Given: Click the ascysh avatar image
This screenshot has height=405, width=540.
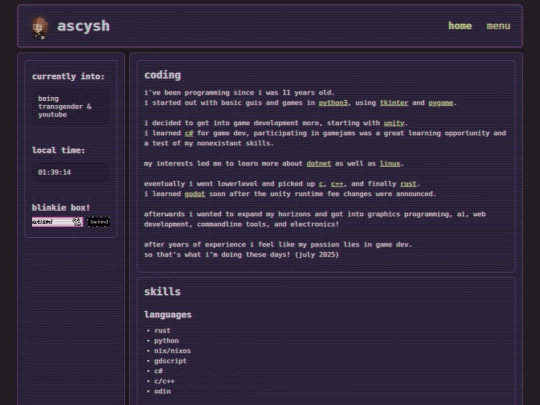Looking at the screenshot, I should coord(40,27).
